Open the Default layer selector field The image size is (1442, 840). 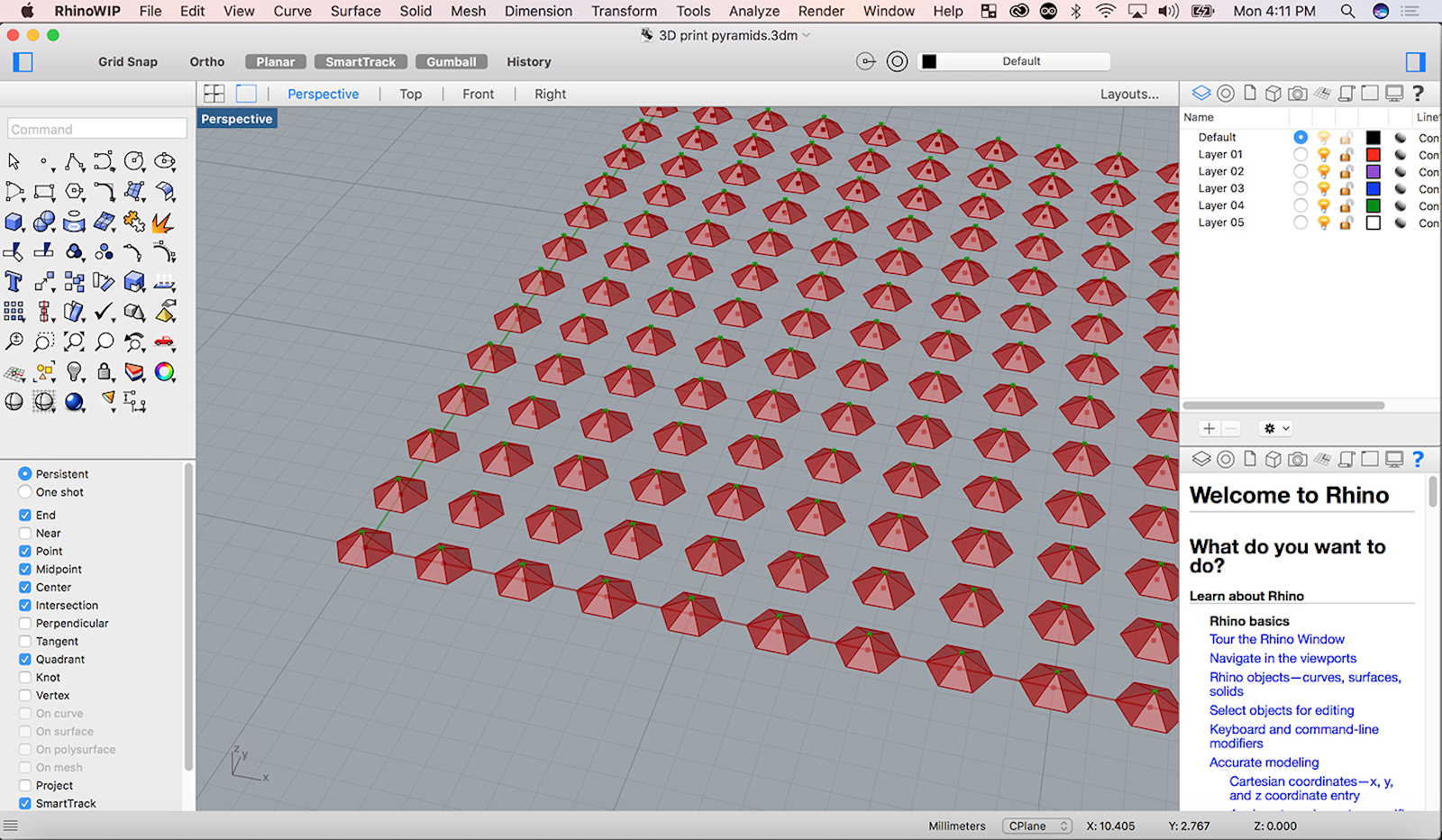[1014, 61]
